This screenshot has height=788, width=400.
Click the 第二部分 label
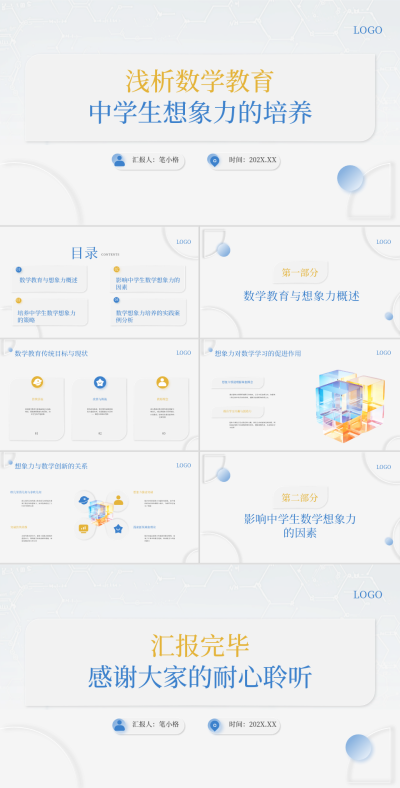pyautogui.click(x=300, y=498)
